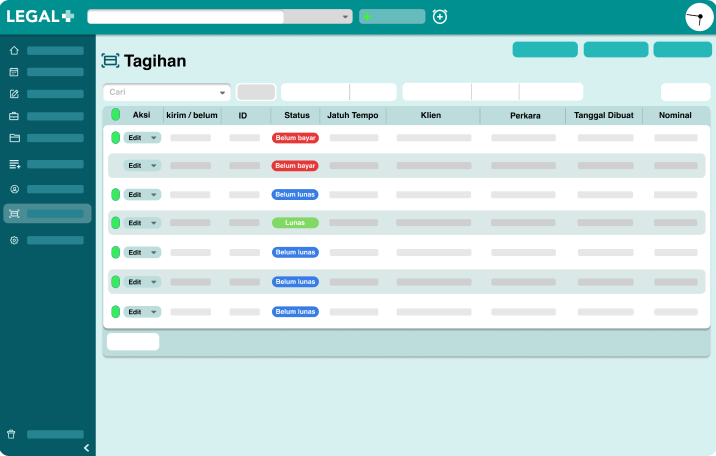Open settings via sidebar gear icon
716x456 pixels.
tap(14, 240)
